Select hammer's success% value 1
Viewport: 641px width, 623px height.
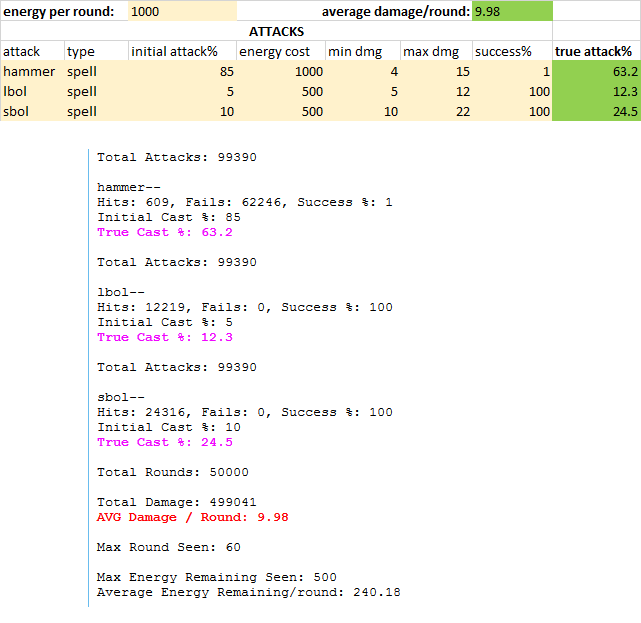(512, 71)
